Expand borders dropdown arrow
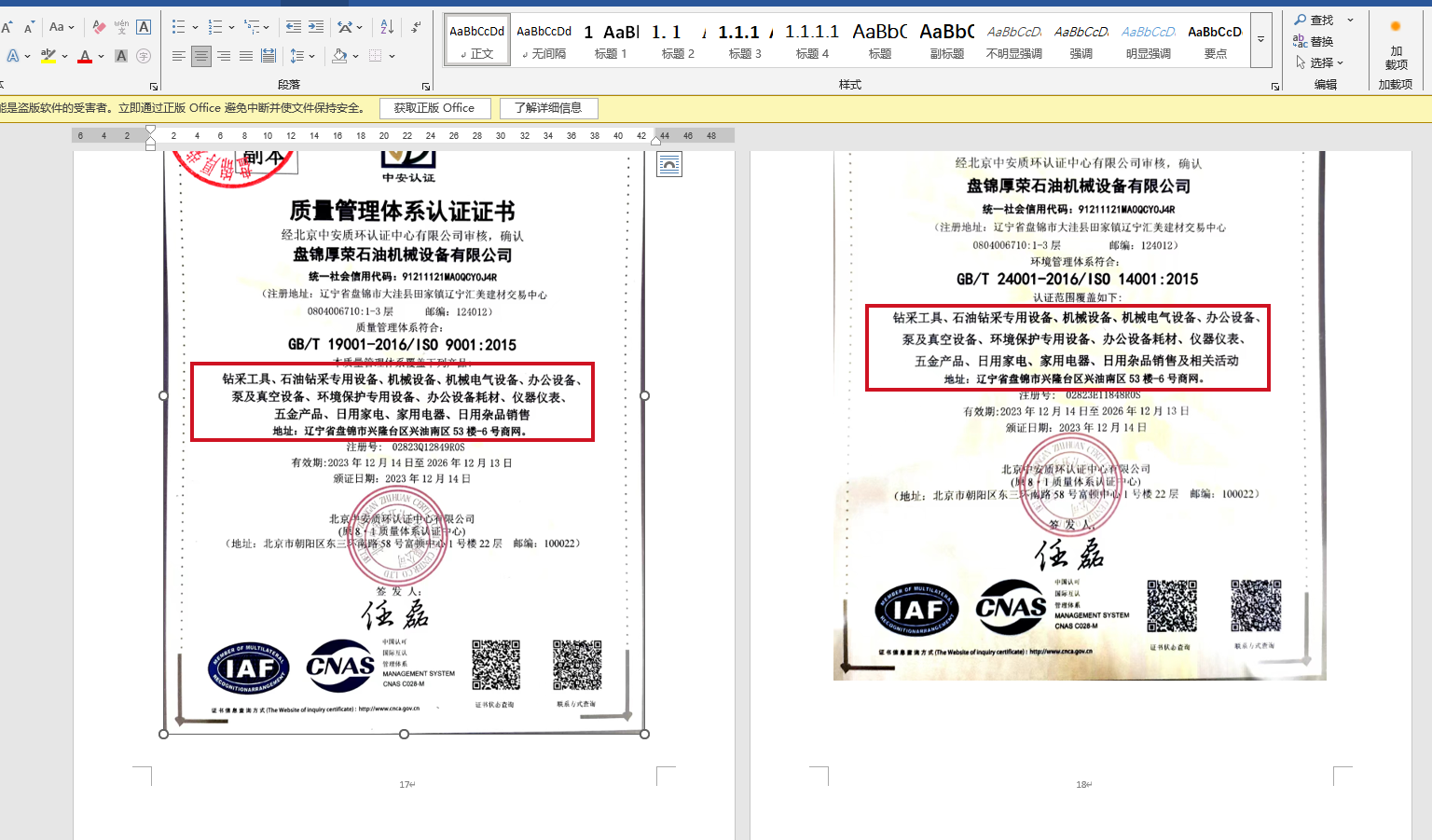Image resolution: width=1432 pixels, height=840 pixels. pyautogui.click(x=392, y=56)
